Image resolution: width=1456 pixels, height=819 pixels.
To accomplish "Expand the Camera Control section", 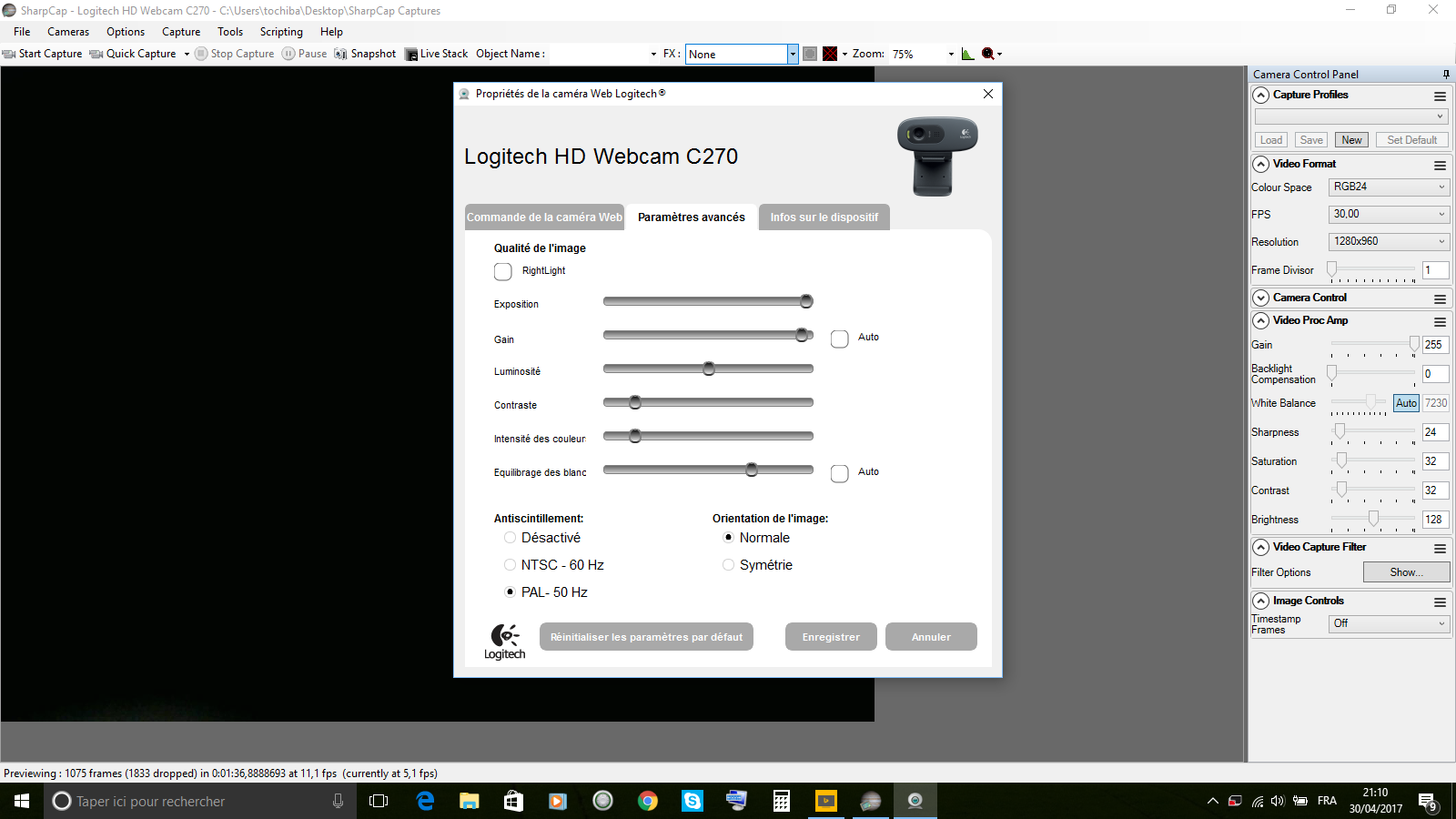I will pos(1260,298).
